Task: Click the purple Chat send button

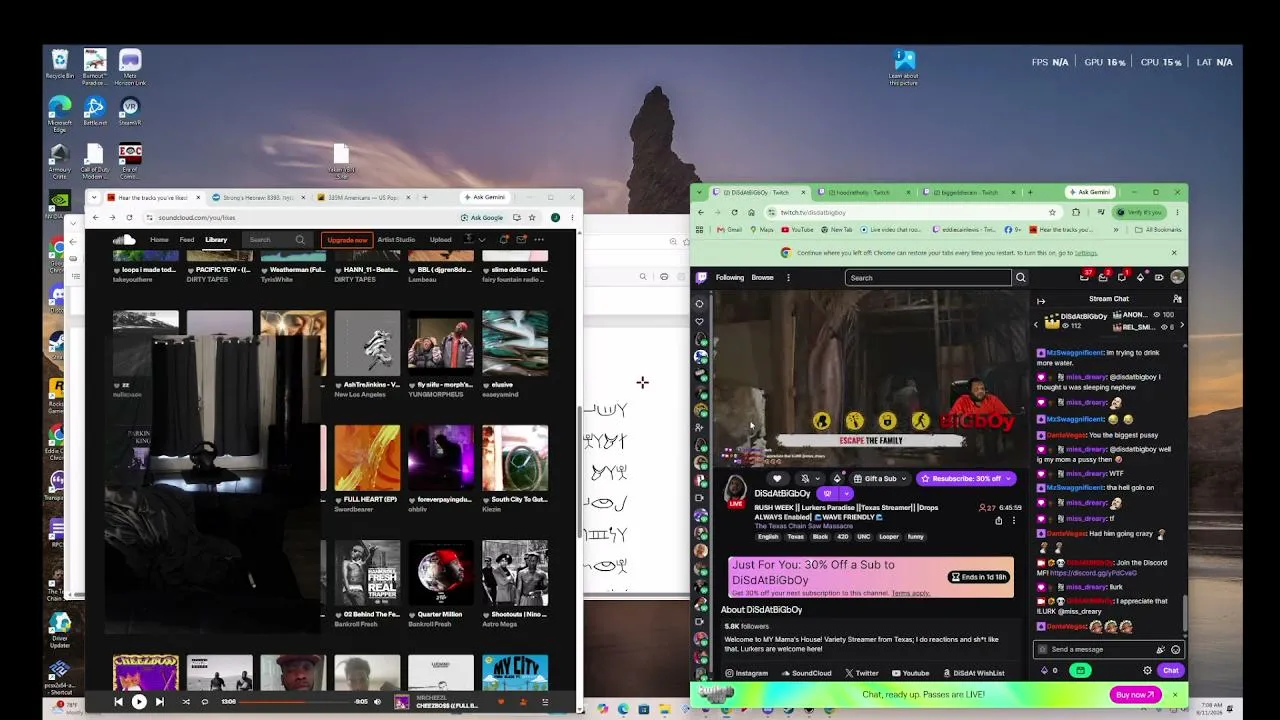Action: 1170,671
